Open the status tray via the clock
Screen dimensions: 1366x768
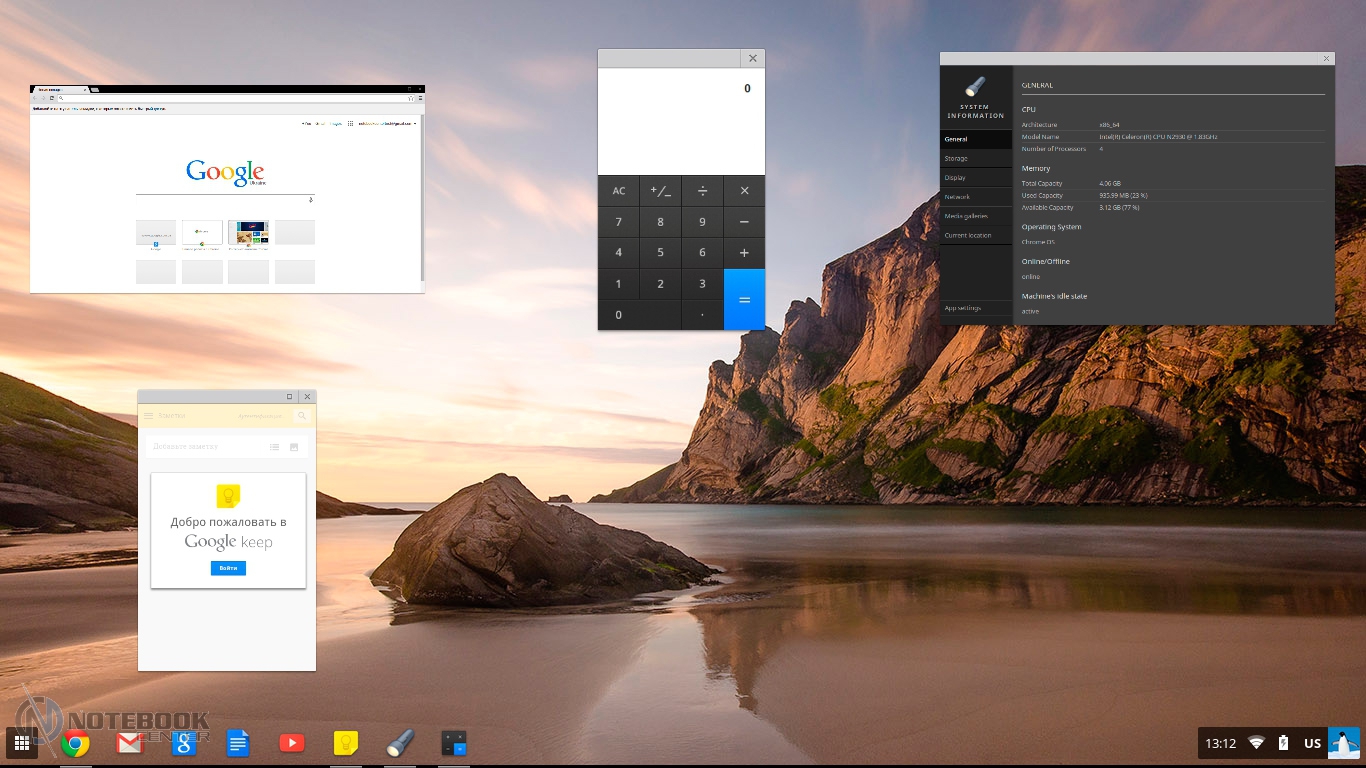[x=1220, y=743]
